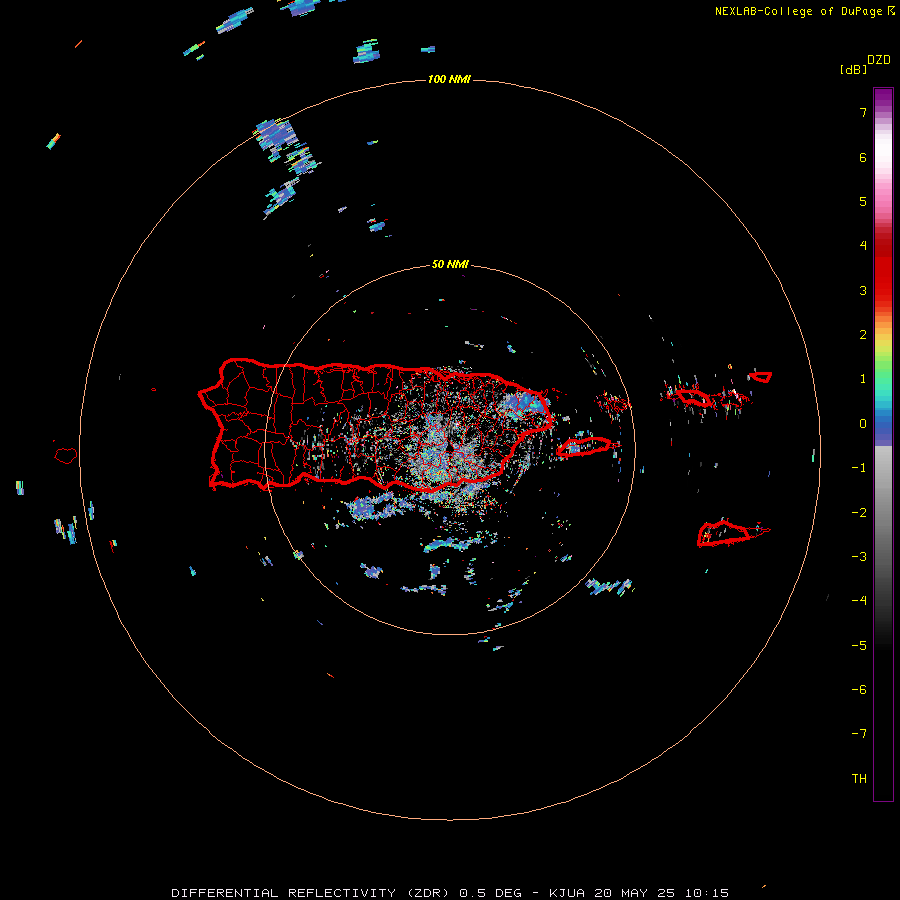This screenshot has width=900, height=900.
Task: Click the 1 value on the color scale
Action: tap(863, 379)
